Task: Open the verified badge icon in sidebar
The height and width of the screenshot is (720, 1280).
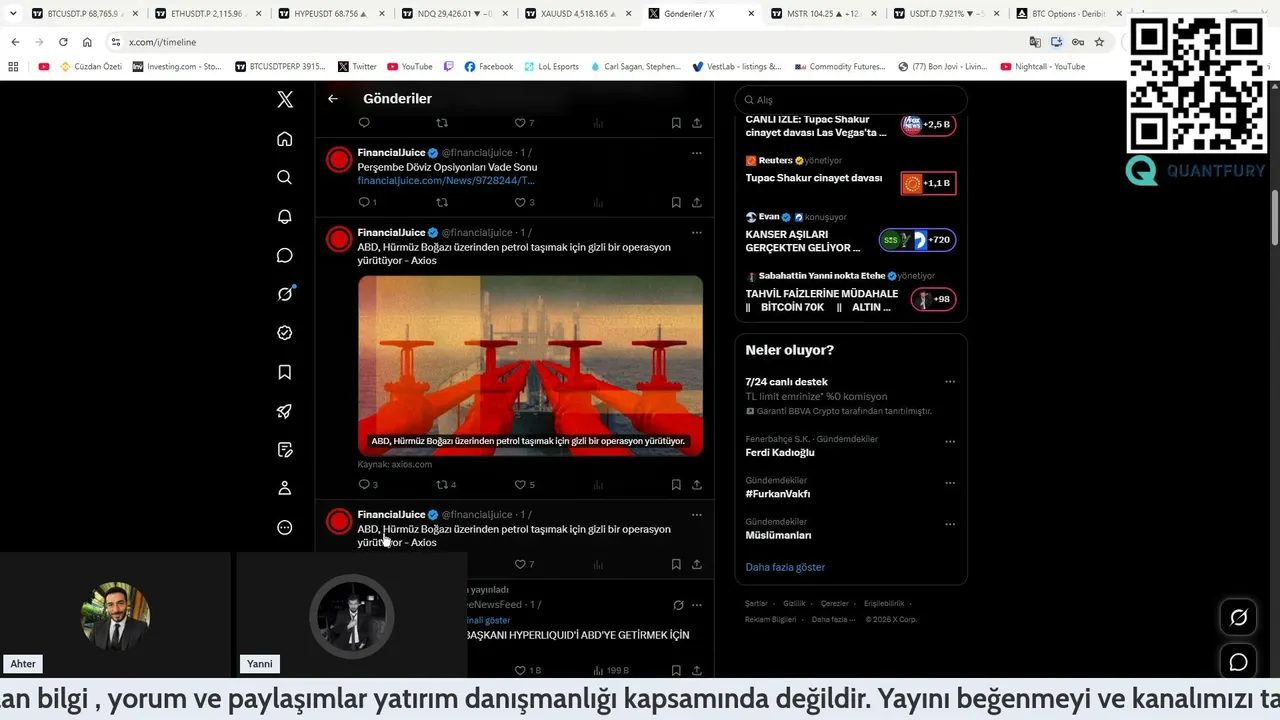Action: [285, 333]
